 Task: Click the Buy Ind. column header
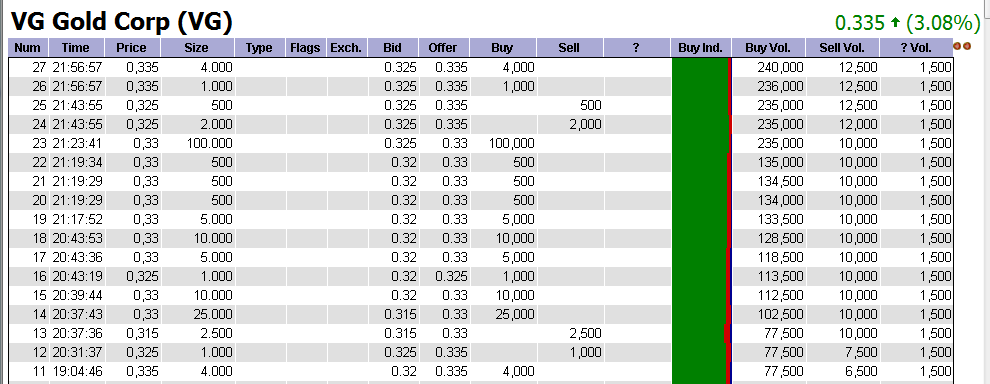tap(701, 47)
